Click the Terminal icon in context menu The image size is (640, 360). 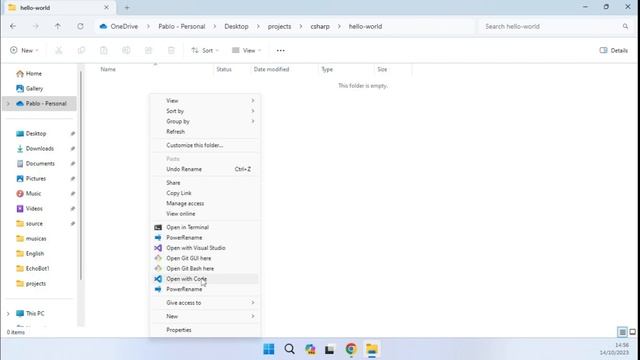pyautogui.click(x=158, y=227)
